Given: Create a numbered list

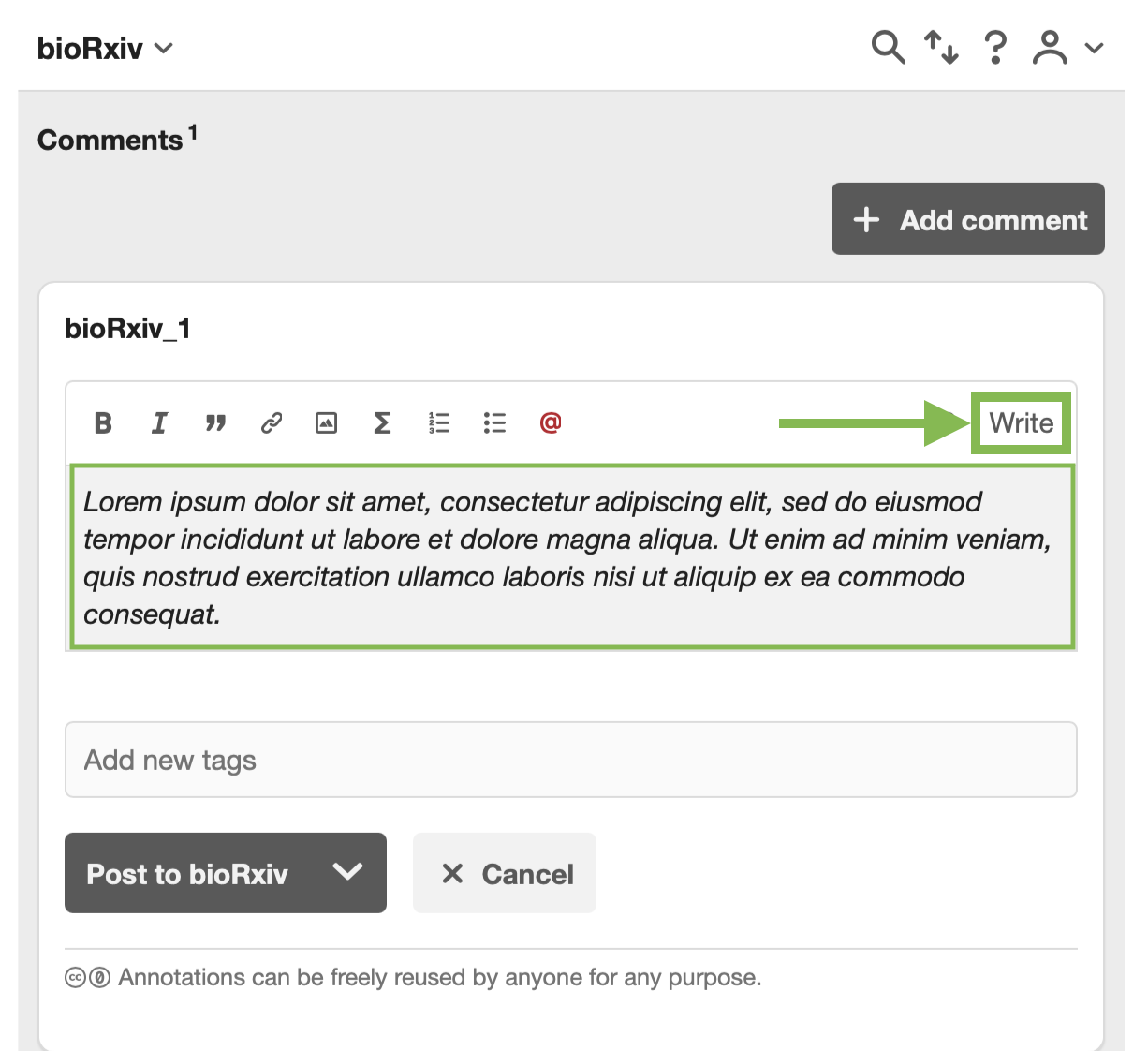Looking at the screenshot, I should [x=438, y=423].
